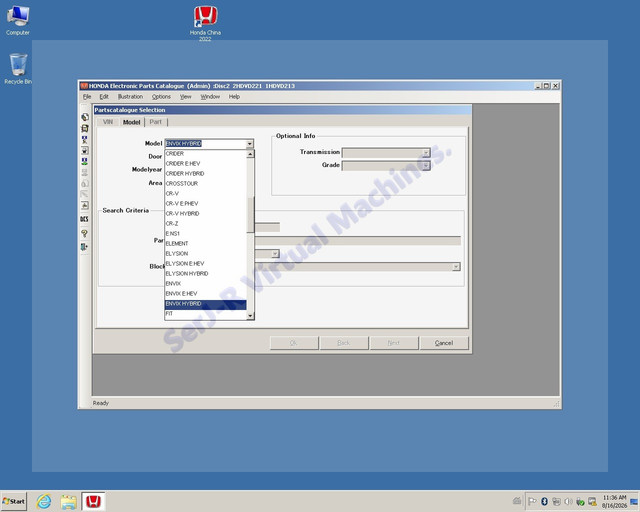Pick E:NS1 in the model list

pyautogui.click(x=206, y=234)
